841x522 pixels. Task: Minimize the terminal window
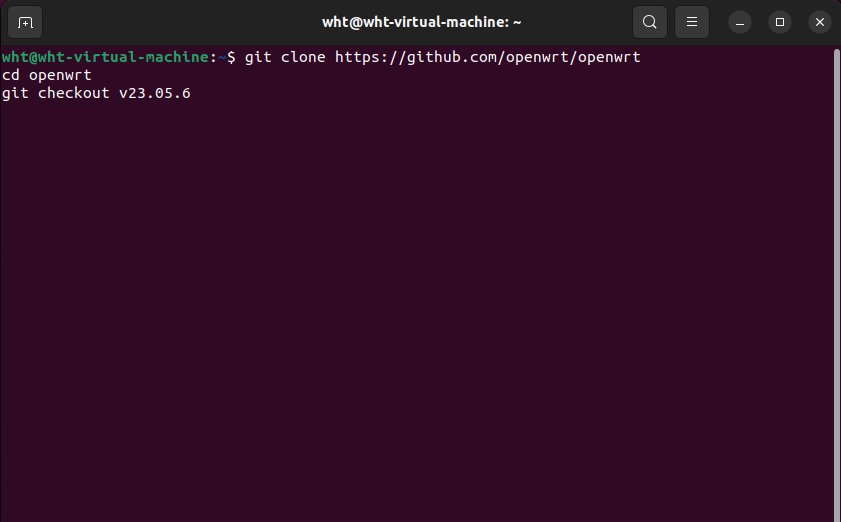[x=740, y=22]
